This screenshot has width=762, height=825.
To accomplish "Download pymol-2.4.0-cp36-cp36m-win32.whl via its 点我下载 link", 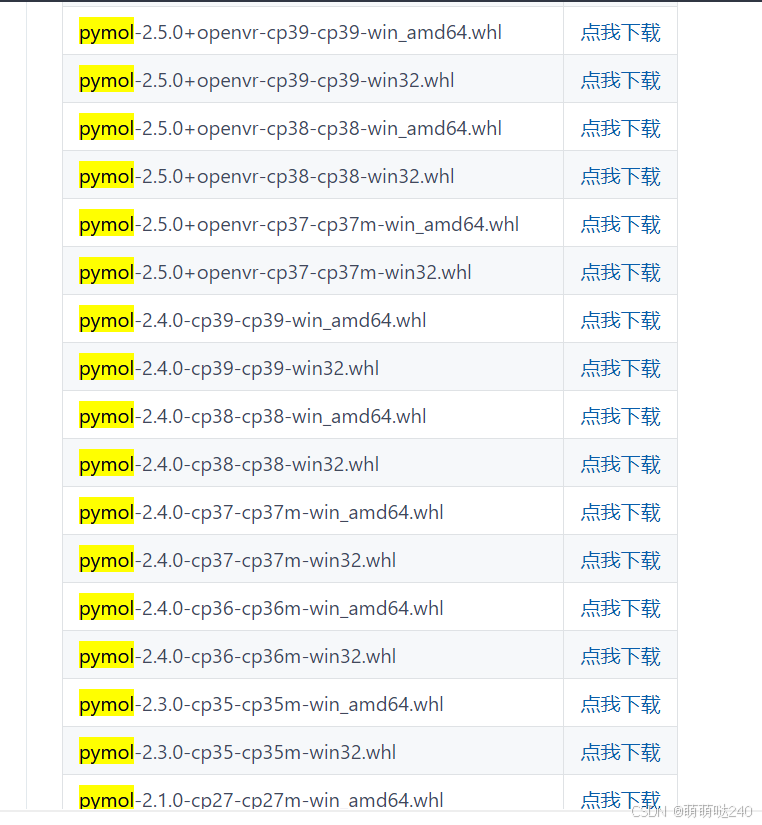I will [x=620, y=657].
